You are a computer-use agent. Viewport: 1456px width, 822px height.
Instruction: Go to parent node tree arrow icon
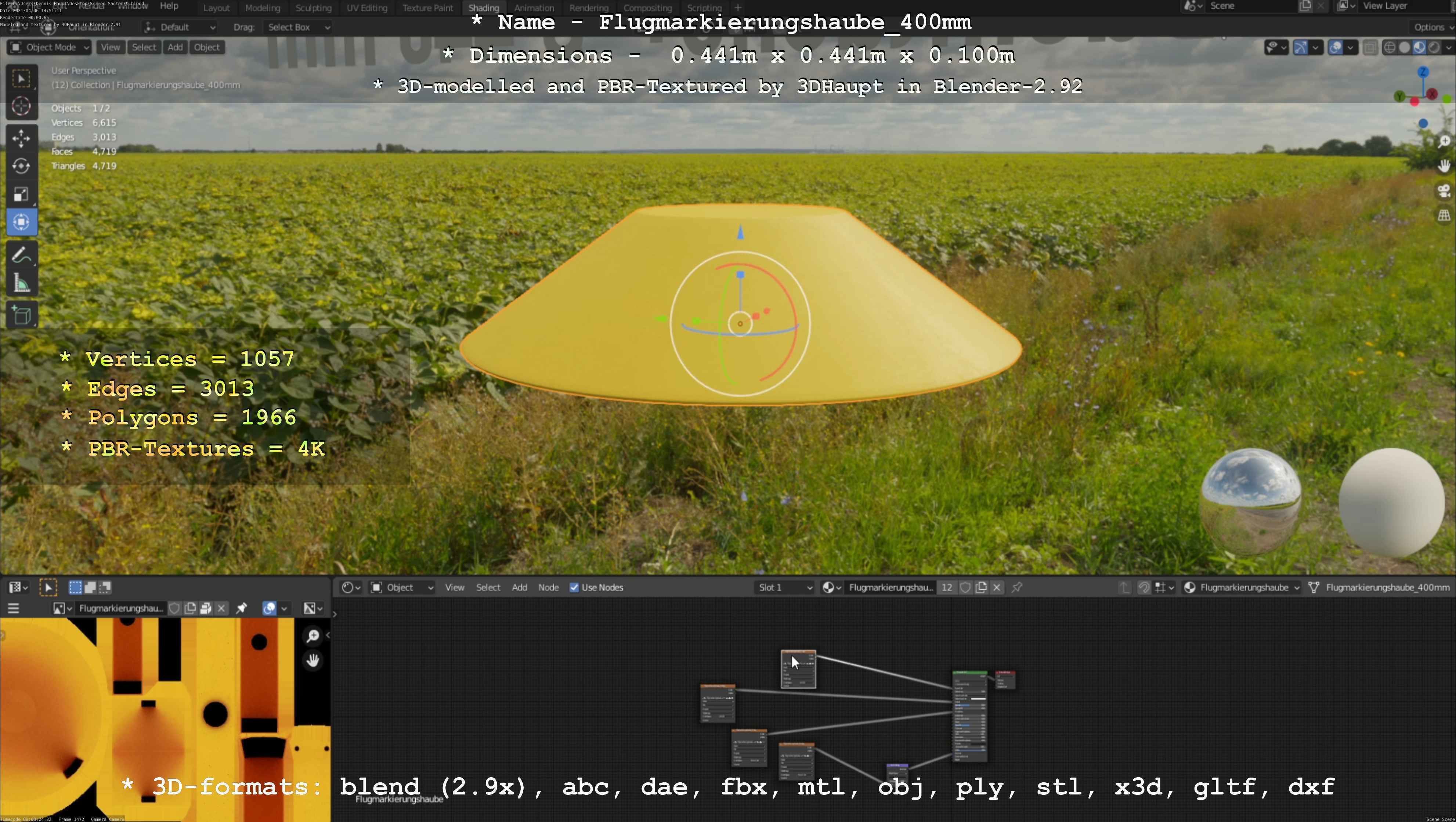pyautogui.click(x=1124, y=587)
